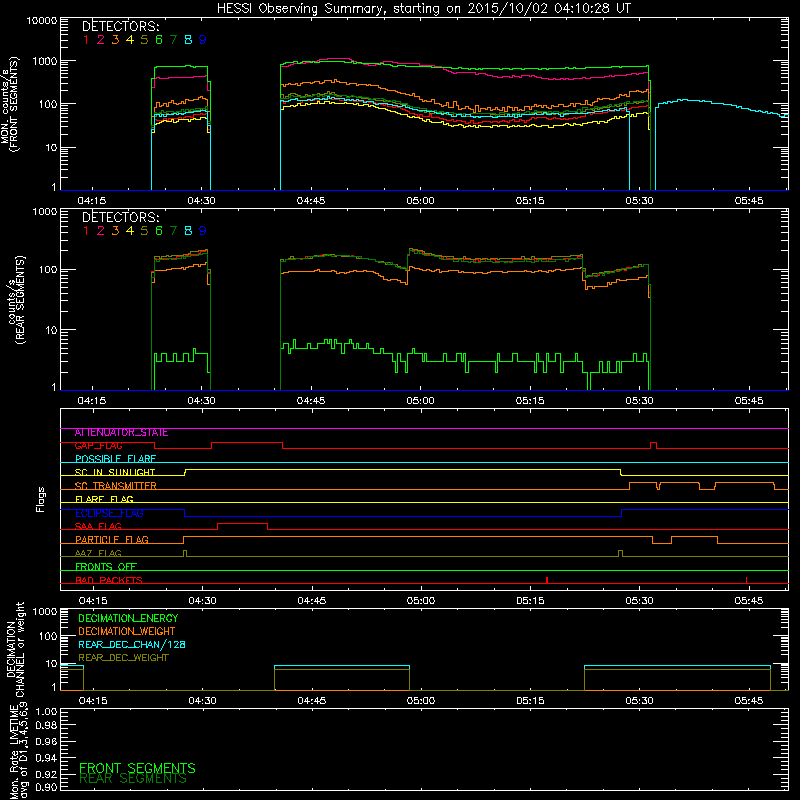Click the 10000 tick label on the top plot

coord(42,20)
